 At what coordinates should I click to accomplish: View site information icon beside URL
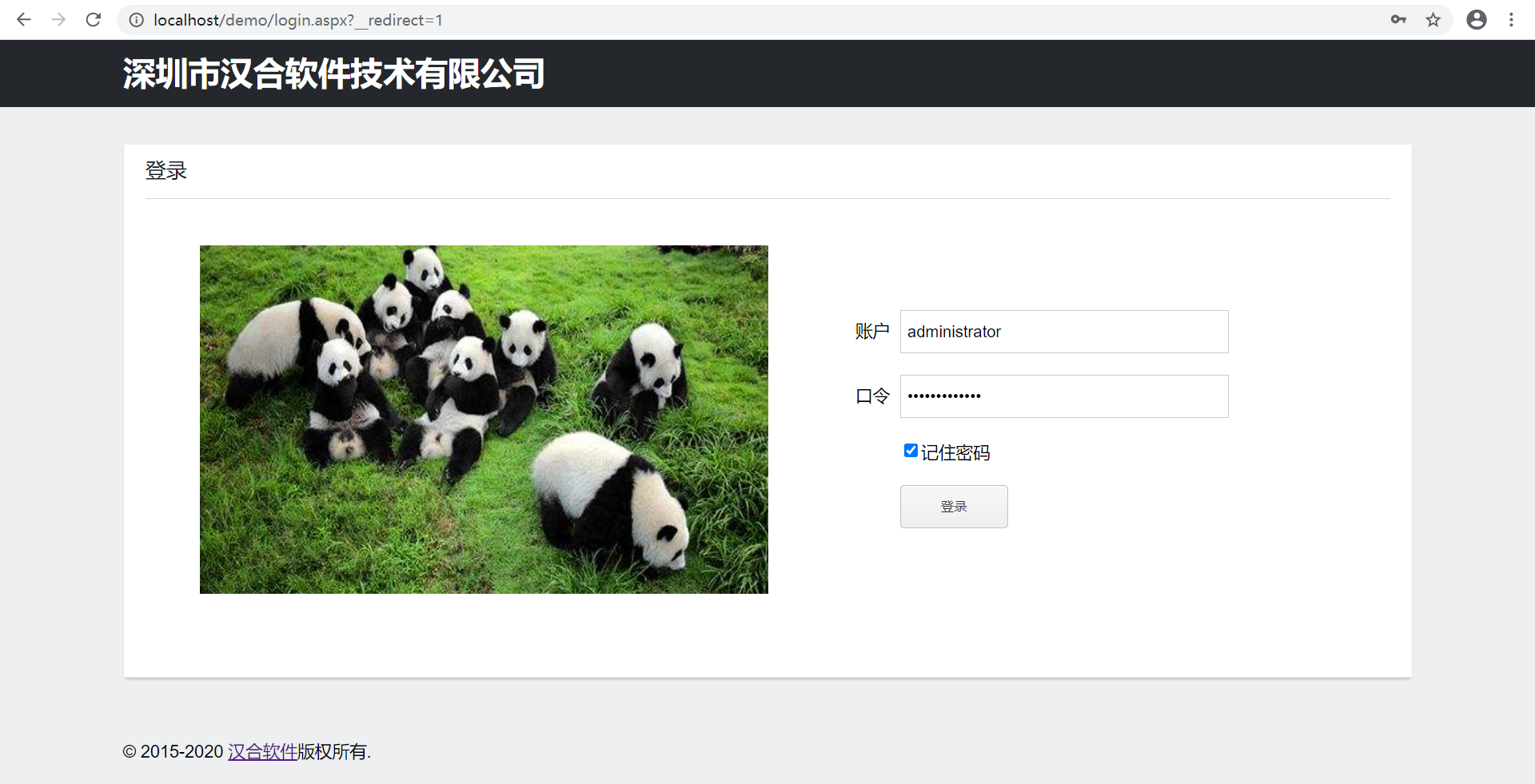pyautogui.click(x=137, y=20)
